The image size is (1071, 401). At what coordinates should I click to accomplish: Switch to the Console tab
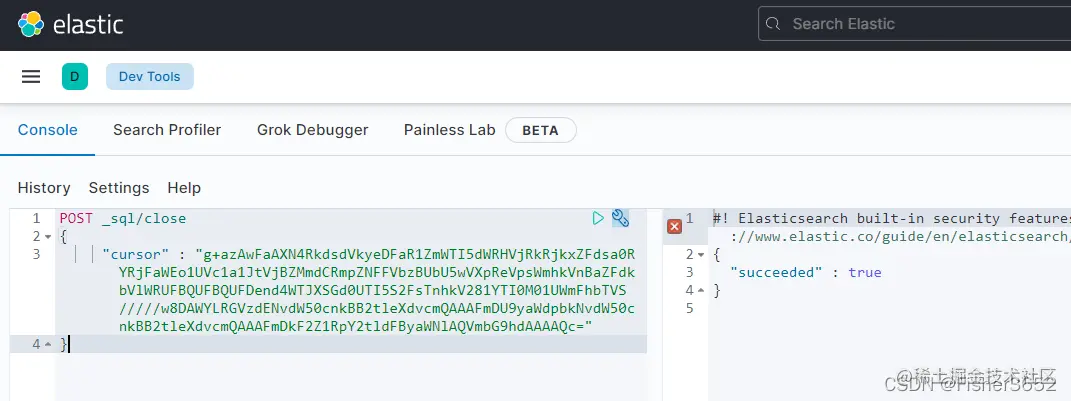point(48,130)
